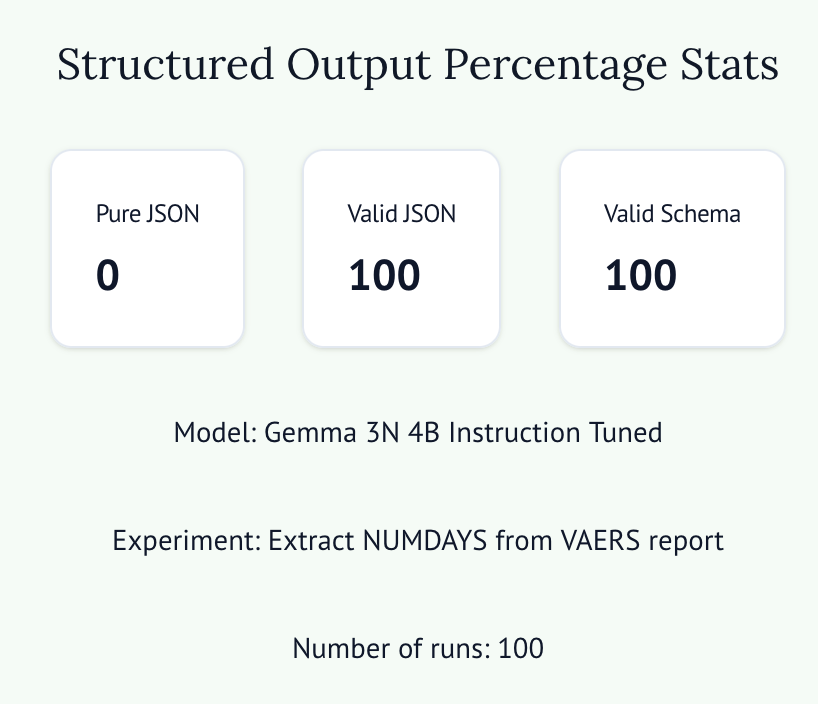Viewport: 818px width, 704px height.
Task: Click the word Gemma in model line
Action: 310,433
